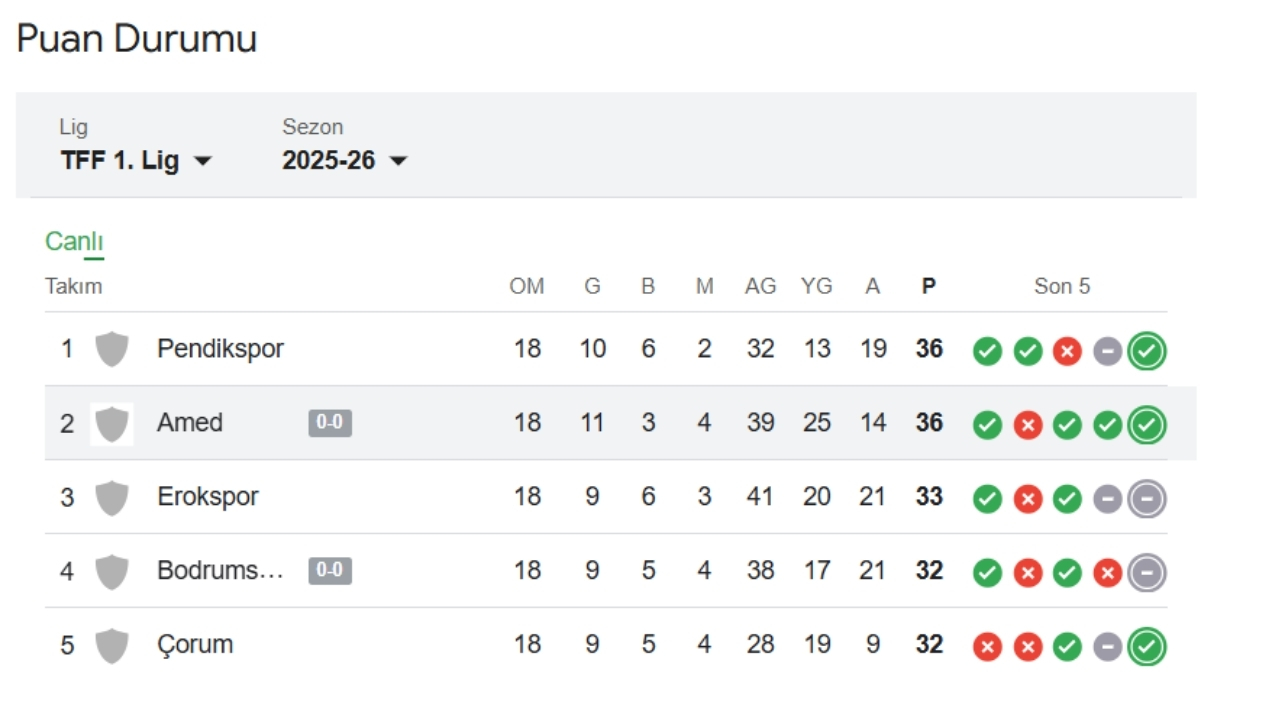Switch to the Canlı tab

[x=74, y=242]
